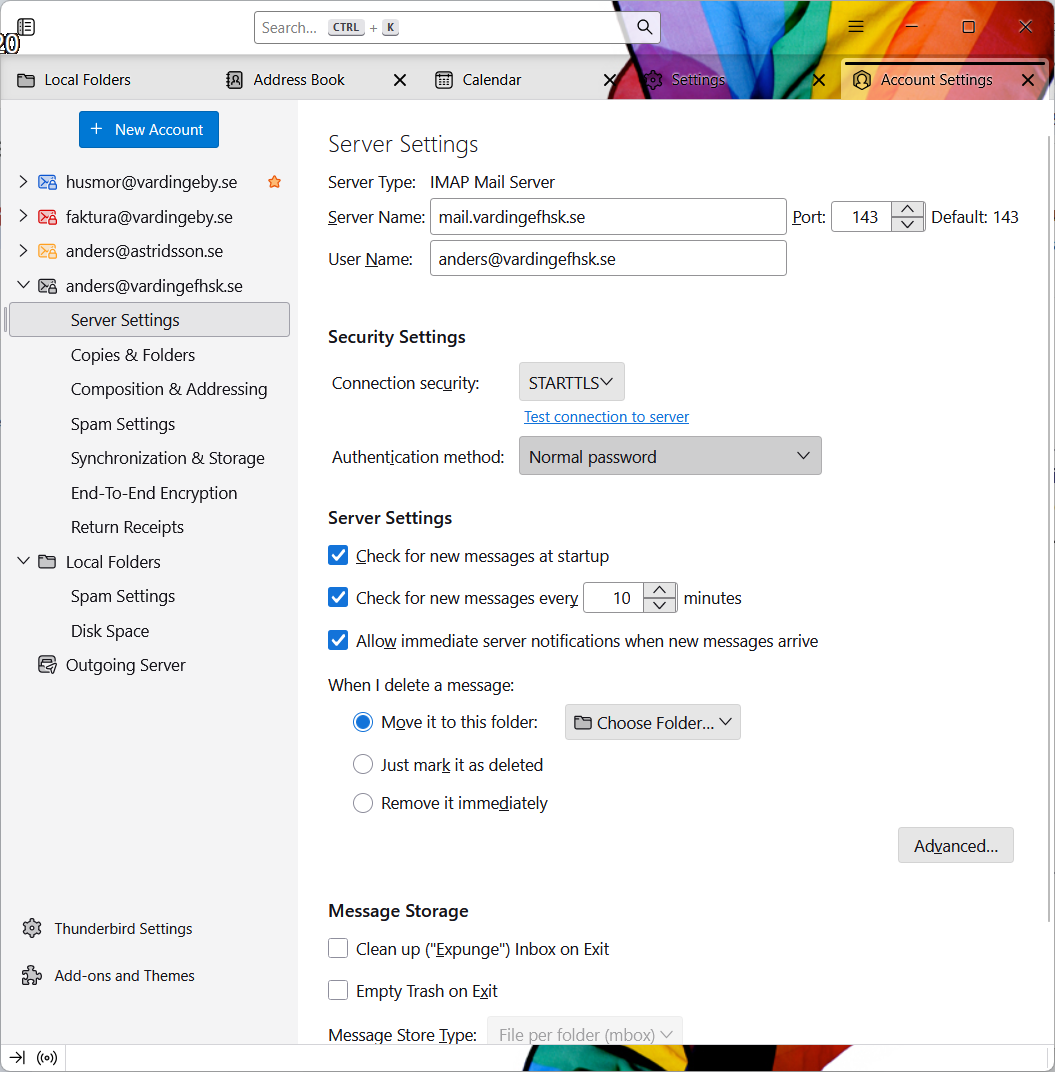Click the online status broadcast icon
The image size is (1055, 1072).
click(x=47, y=1058)
